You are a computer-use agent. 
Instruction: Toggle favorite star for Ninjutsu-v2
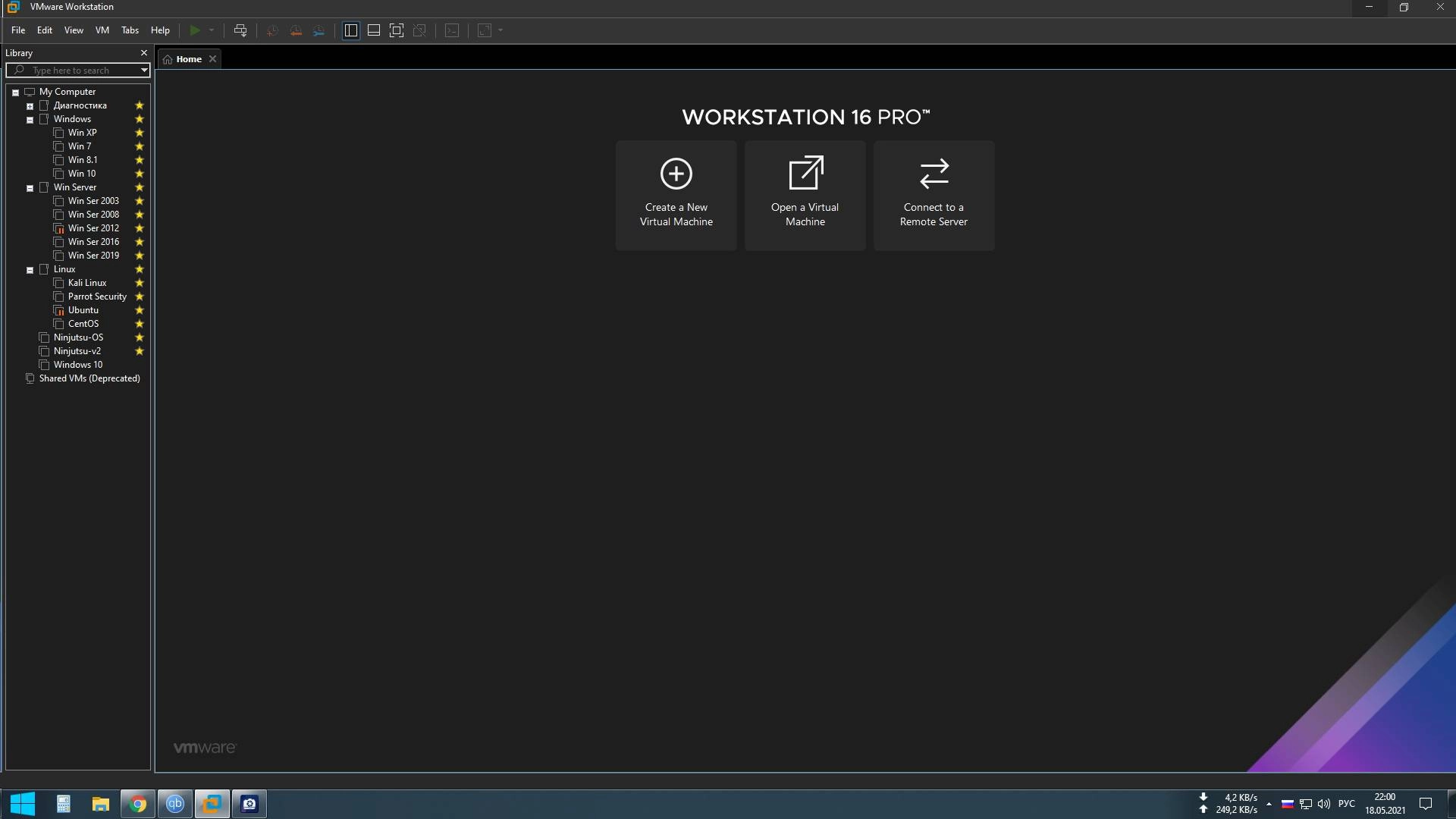click(140, 351)
